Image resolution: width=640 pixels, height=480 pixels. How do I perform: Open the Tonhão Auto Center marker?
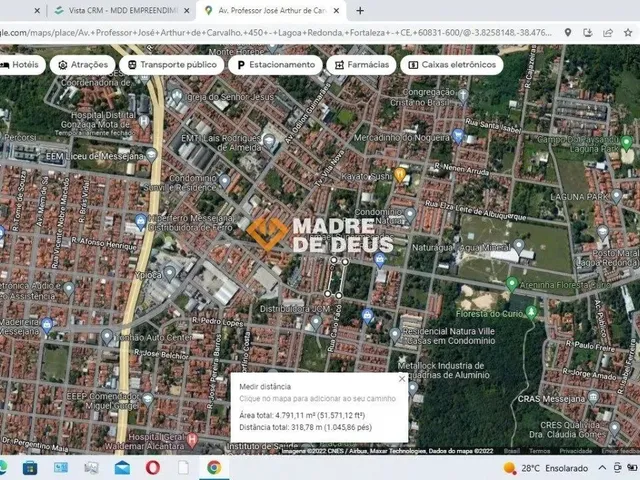107,336
